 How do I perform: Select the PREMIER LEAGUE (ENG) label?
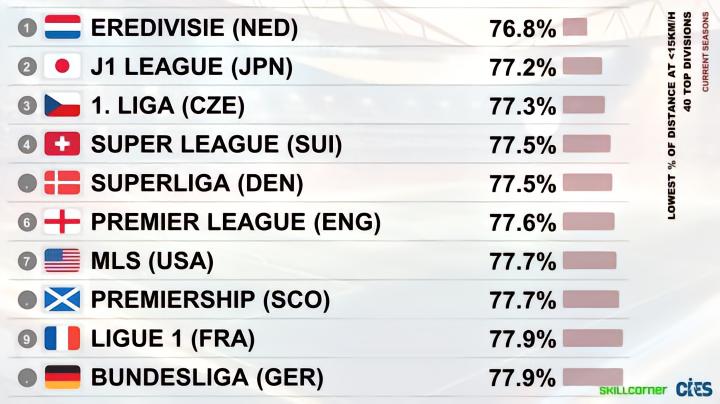click(236, 222)
